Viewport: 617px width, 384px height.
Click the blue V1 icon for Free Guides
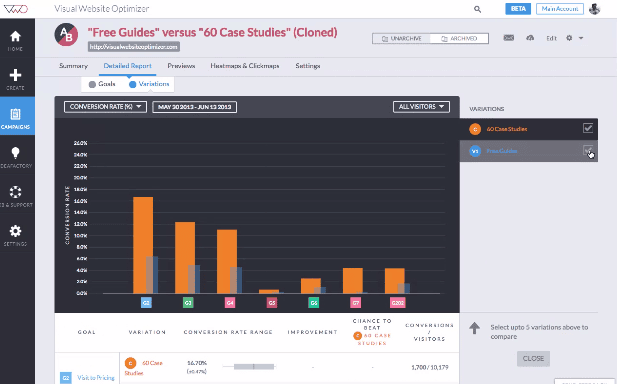[x=475, y=151]
